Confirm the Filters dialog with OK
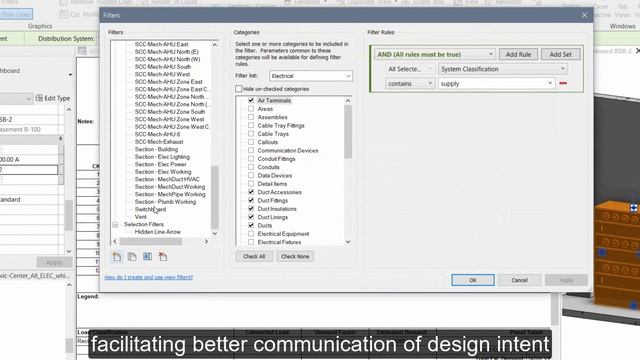Viewport: 640px width, 360px height. pyautogui.click(x=473, y=280)
